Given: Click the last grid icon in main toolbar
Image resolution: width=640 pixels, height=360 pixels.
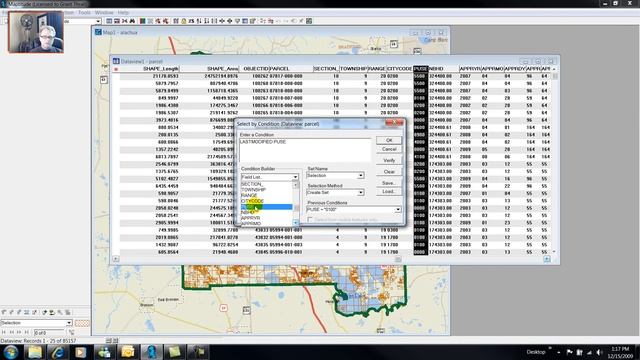Looking at the screenshot, I should pos(309,21).
